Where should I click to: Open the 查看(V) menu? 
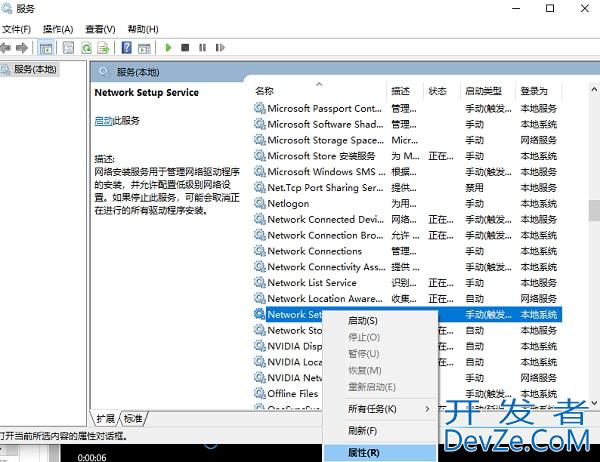(100, 29)
